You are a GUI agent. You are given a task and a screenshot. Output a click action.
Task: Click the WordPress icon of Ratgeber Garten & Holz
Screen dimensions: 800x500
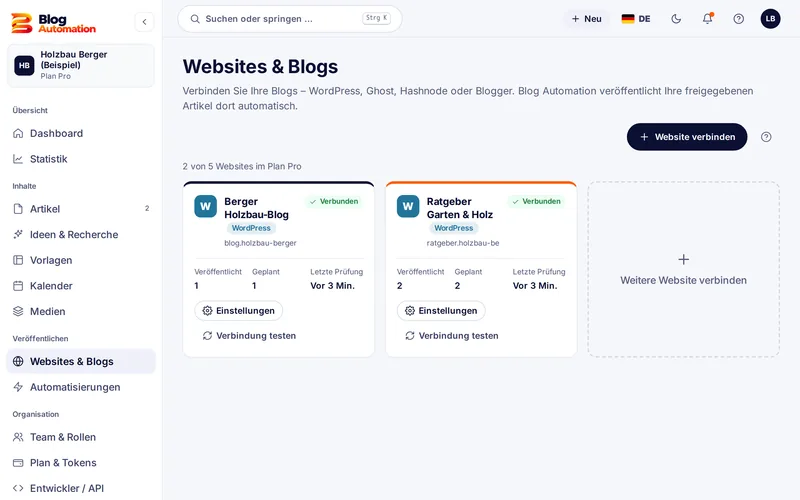tap(408, 207)
